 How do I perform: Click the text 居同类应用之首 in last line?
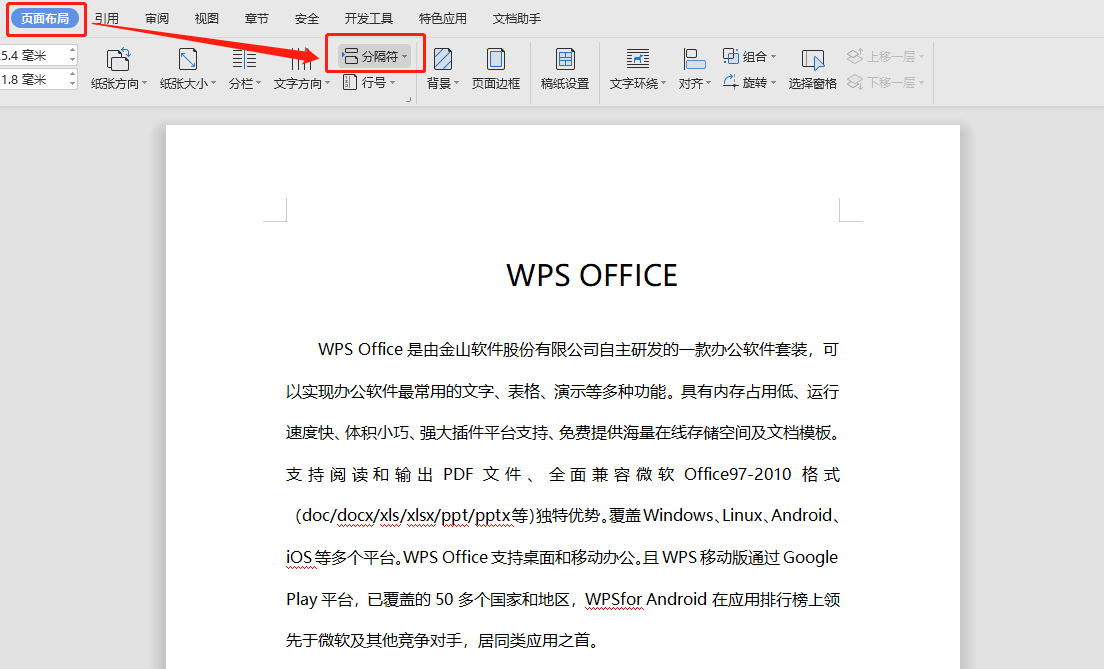click(534, 640)
